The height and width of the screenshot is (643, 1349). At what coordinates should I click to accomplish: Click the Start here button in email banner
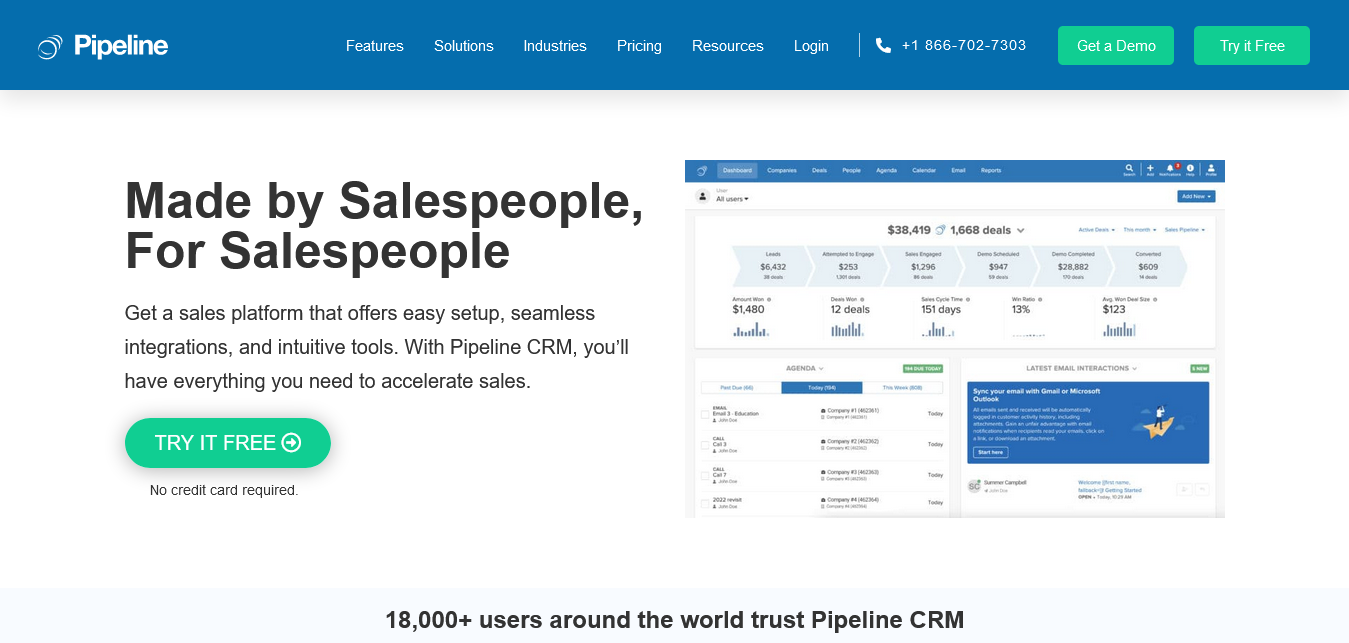point(990,452)
